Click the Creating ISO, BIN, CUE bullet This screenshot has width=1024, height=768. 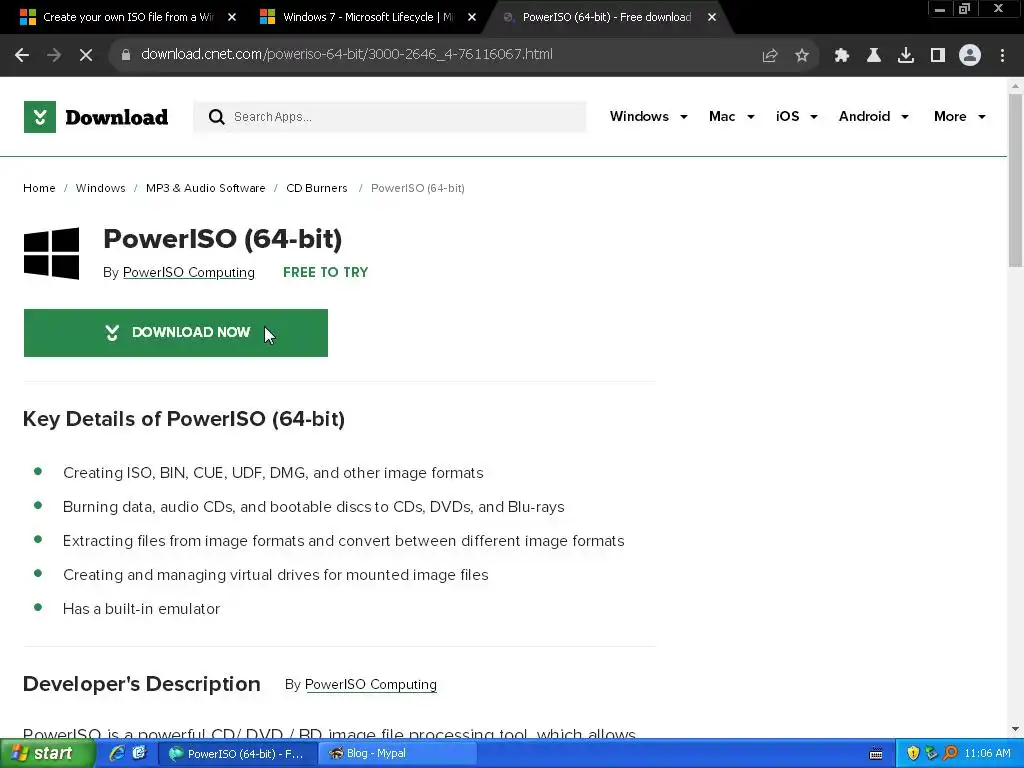tap(274, 473)
